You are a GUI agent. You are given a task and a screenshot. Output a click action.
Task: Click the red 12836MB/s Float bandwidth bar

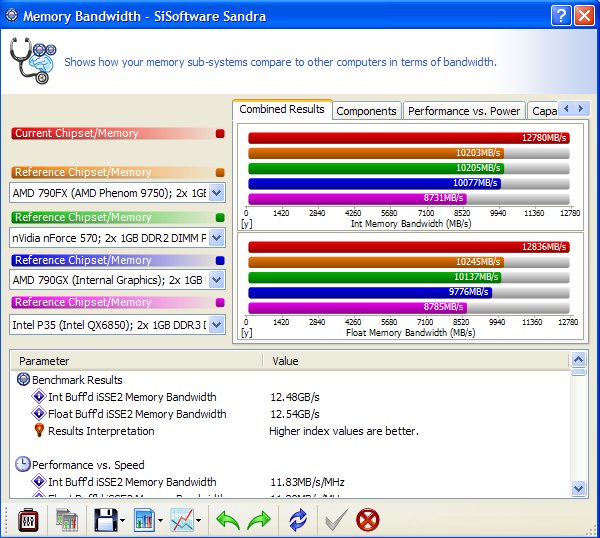[x=409, y=247]
